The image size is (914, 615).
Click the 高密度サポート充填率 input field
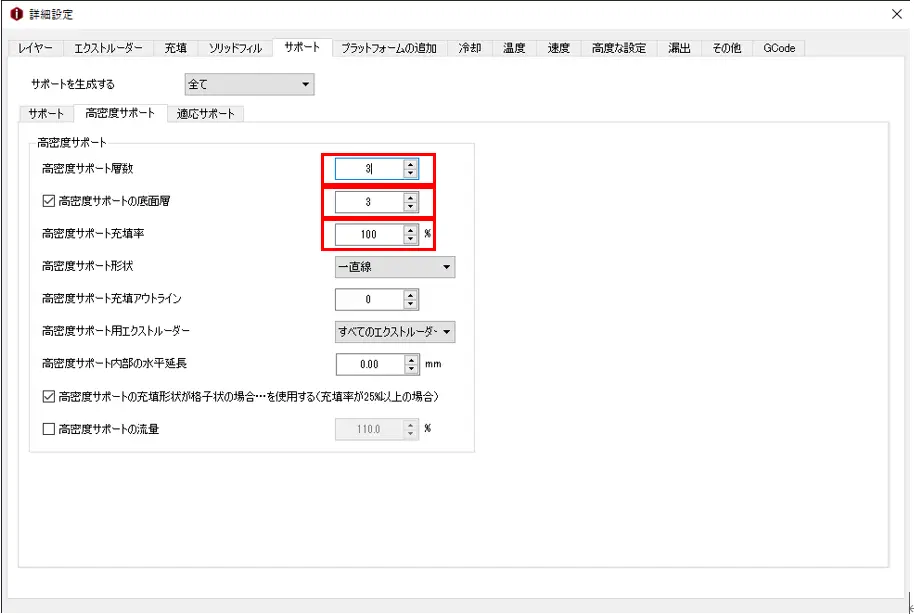pyautogui.click(x=368, y=235)
